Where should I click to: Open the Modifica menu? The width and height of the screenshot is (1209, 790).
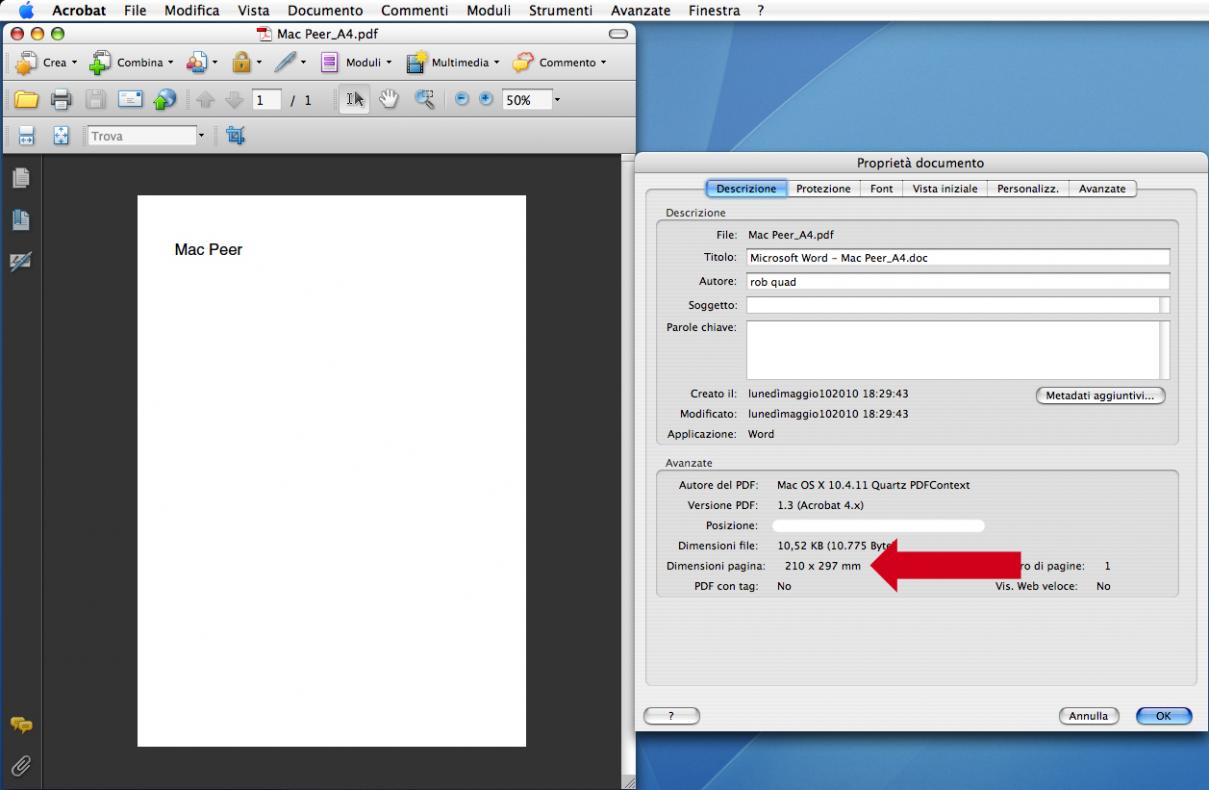pos(192,11)
